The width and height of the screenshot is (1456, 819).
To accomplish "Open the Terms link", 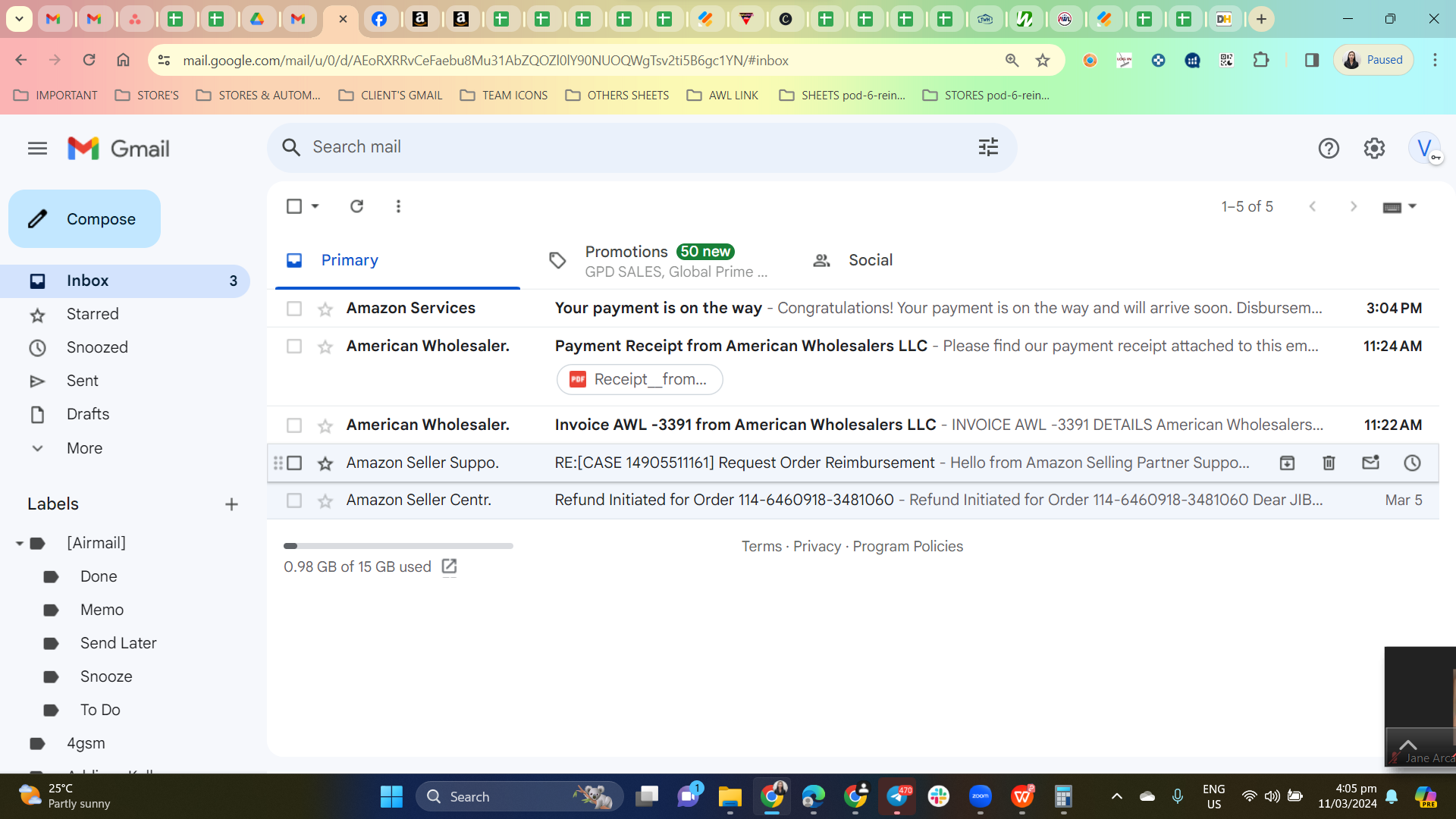I will 761,546.
